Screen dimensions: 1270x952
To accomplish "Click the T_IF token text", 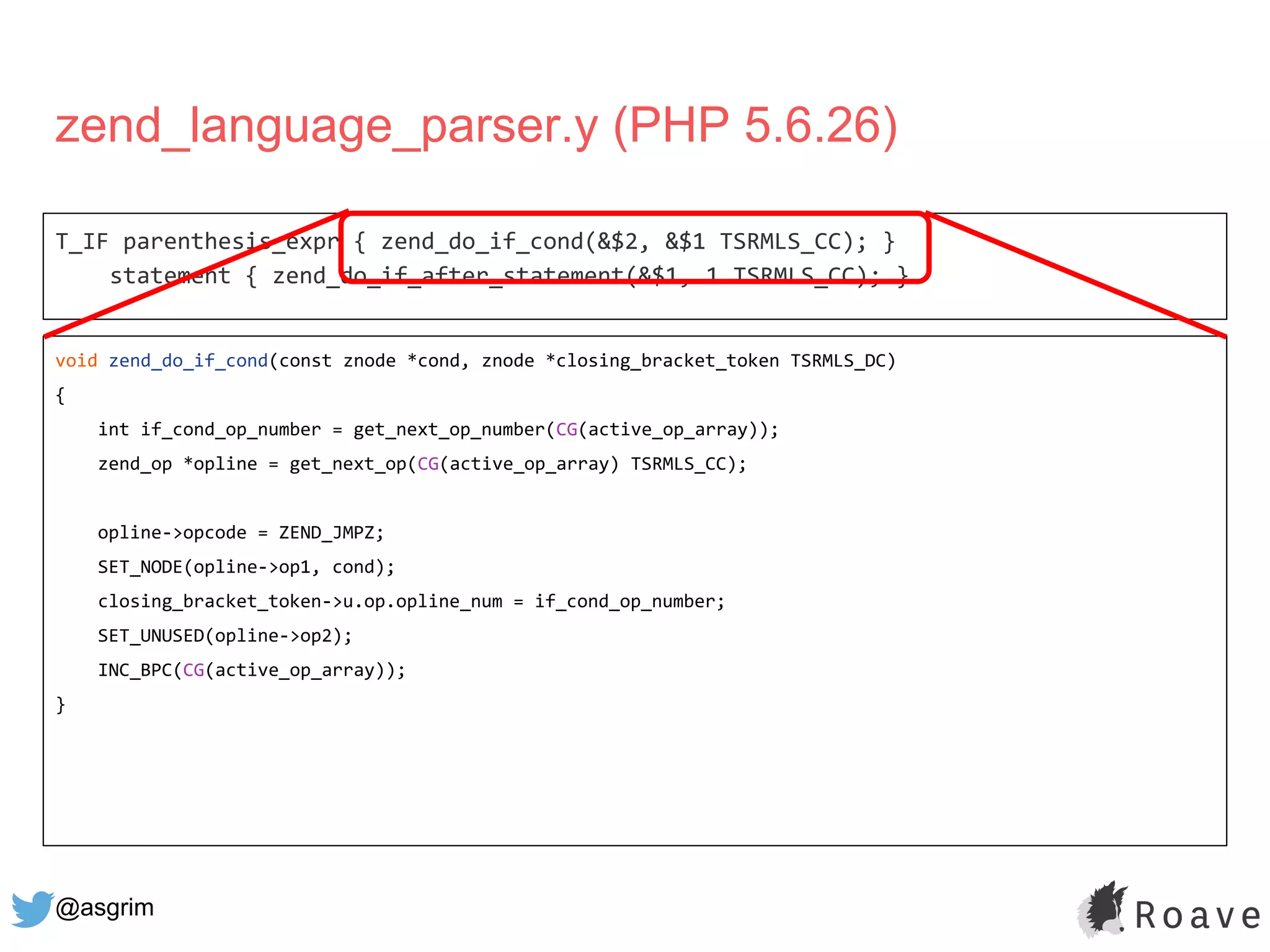I will pos(82,242).
